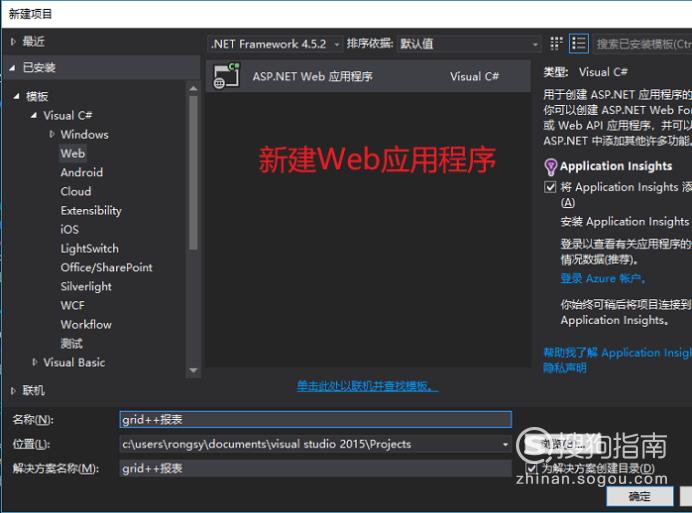Select the Office/SharePoint template category
692x513 pixels.
(x=106, y=268)
